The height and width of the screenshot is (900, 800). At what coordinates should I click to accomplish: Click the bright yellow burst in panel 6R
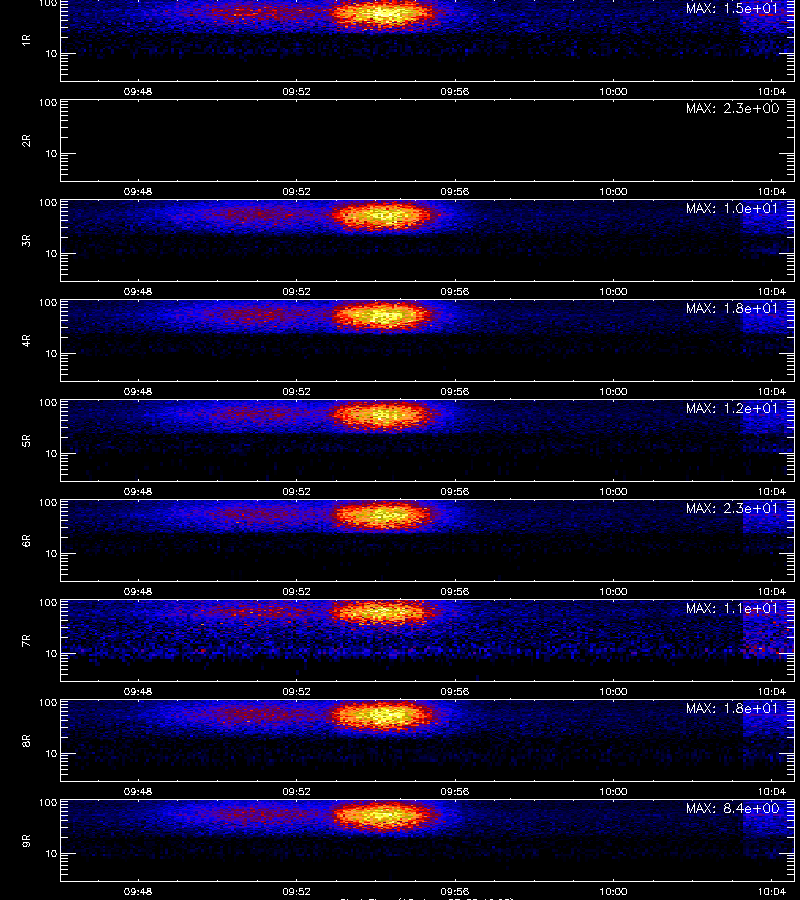click(x=383, y=515)
